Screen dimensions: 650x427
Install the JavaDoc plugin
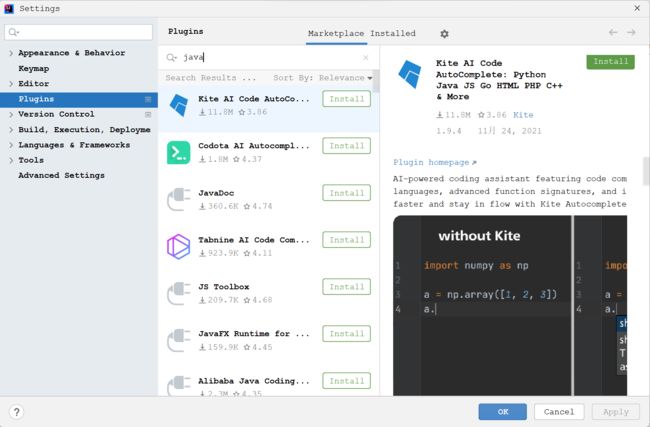click(347, 193)
